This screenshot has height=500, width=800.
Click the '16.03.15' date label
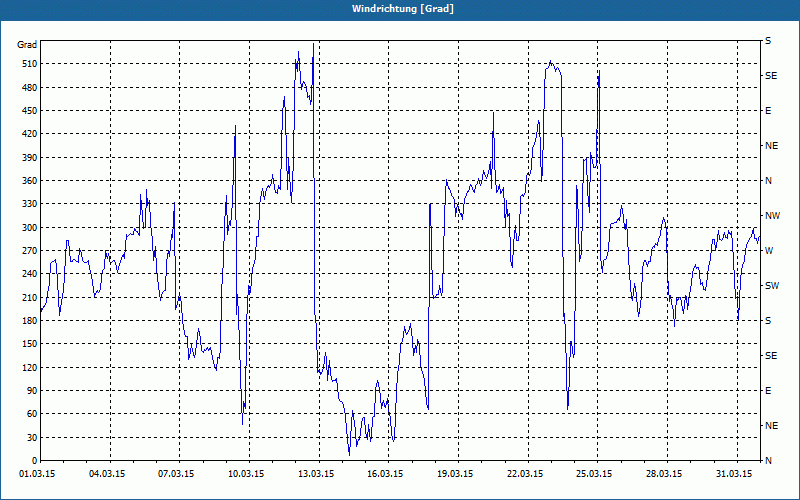pos(385,474)
